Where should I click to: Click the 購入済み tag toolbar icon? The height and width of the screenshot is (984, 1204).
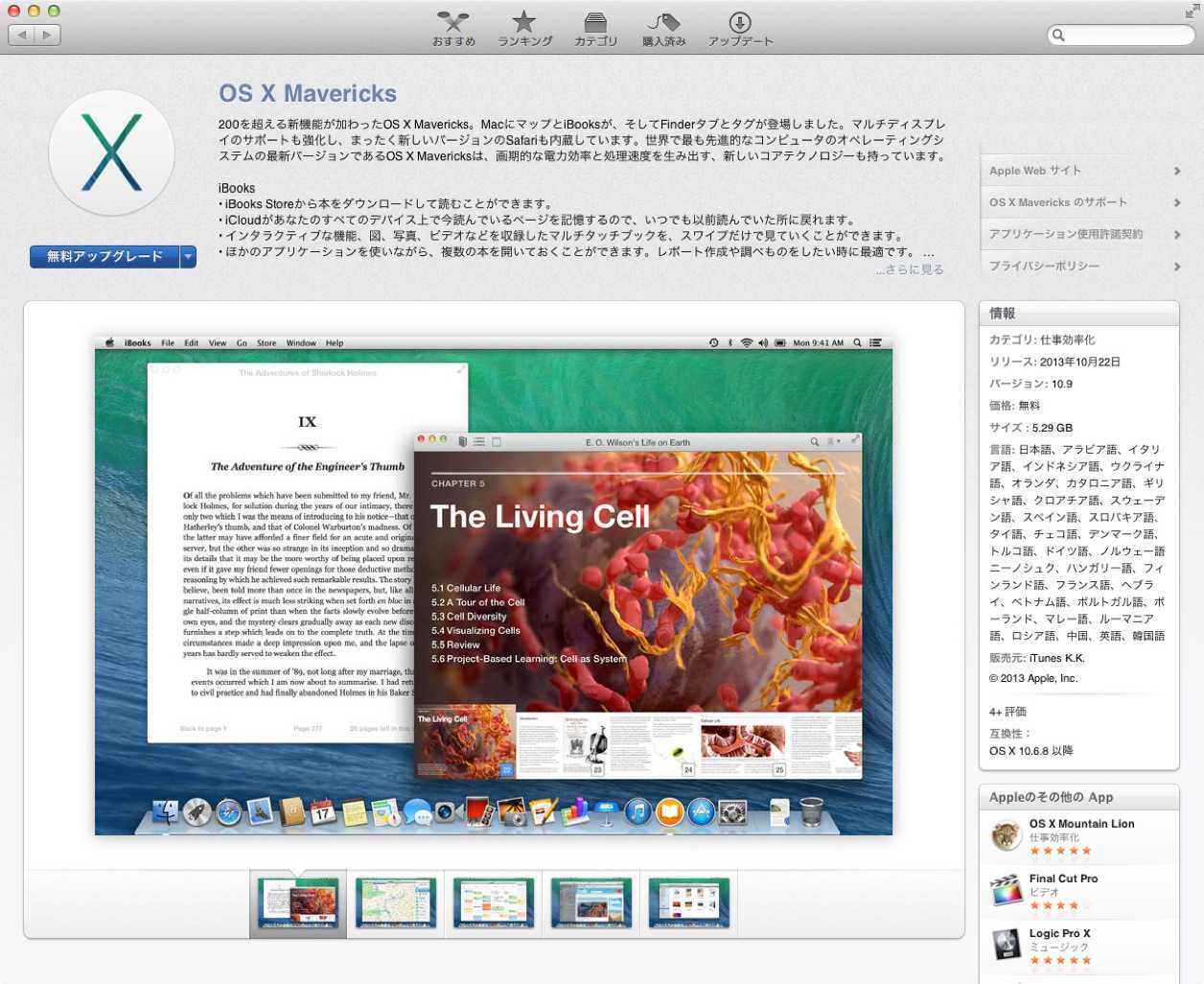663,21
